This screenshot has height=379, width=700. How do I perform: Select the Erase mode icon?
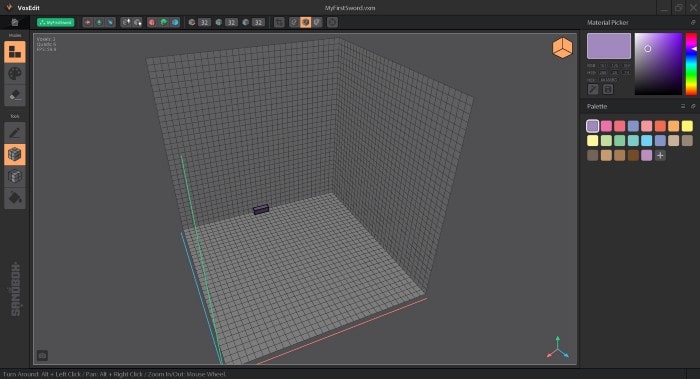pyautogui.click(x=15, y=95)
